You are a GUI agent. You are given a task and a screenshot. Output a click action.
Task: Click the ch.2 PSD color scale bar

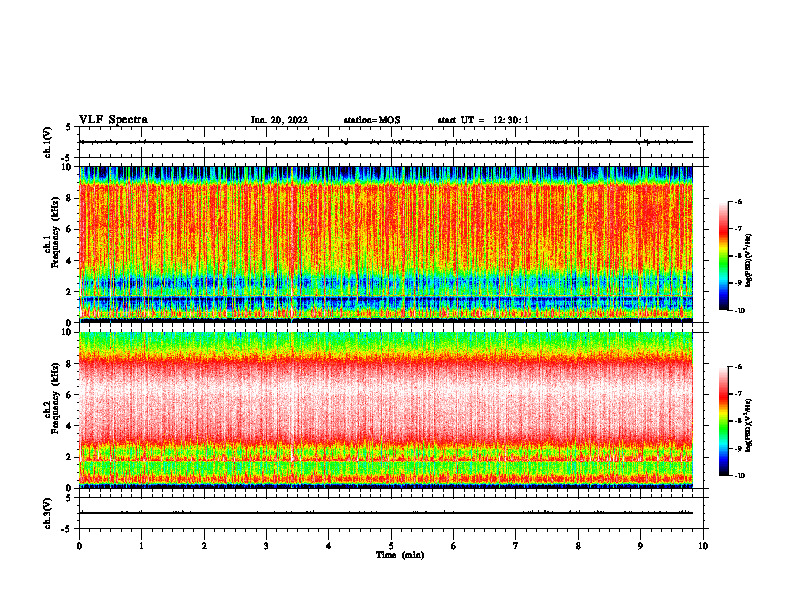[x=724, y=421]
